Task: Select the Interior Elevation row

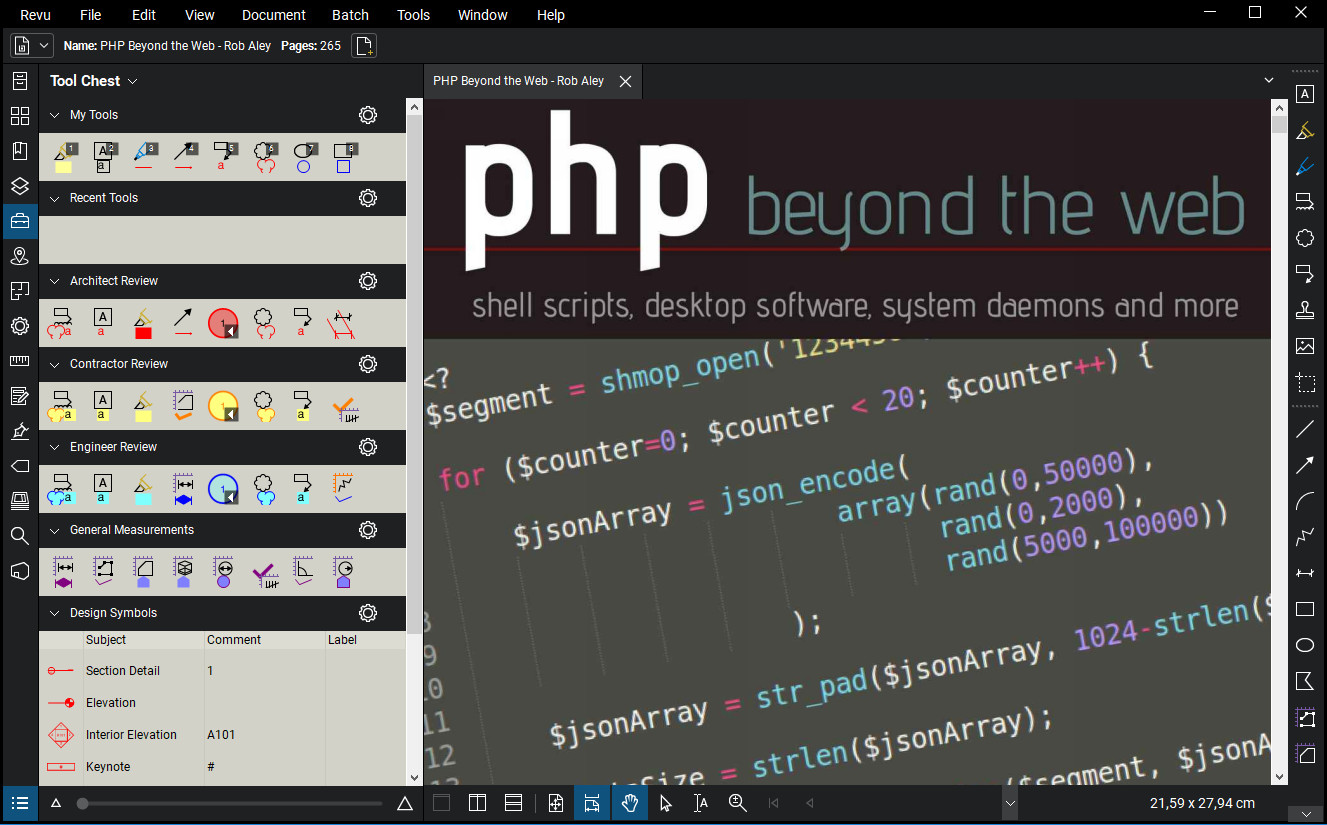Action: pos(222,735)
